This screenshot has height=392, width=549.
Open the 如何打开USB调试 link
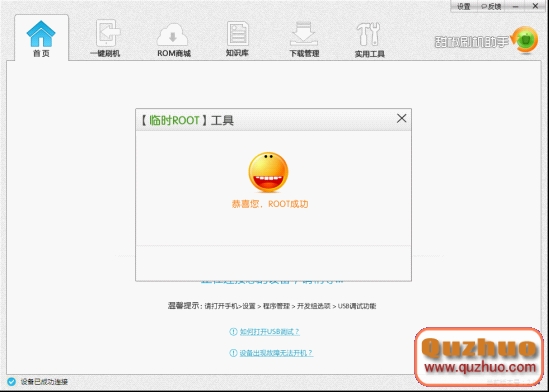(x=270, y=331)
